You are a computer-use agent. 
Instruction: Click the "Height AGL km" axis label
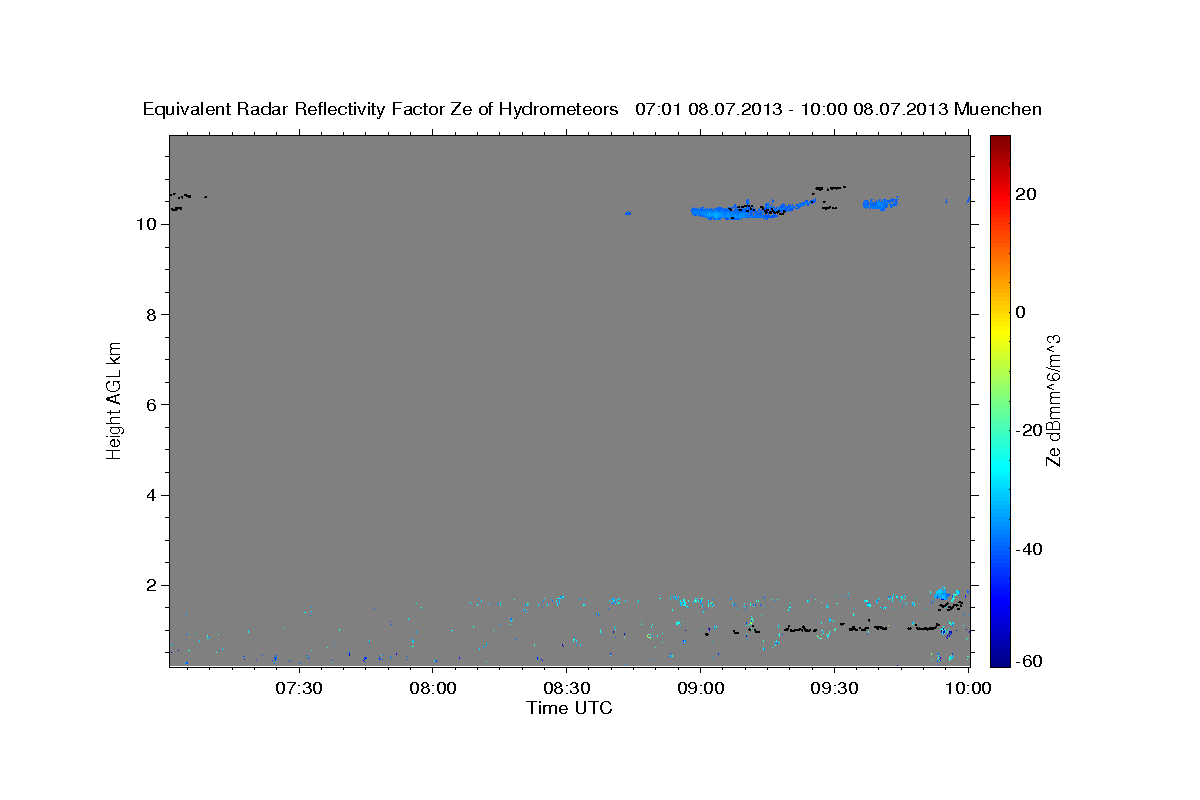point(115,399)
